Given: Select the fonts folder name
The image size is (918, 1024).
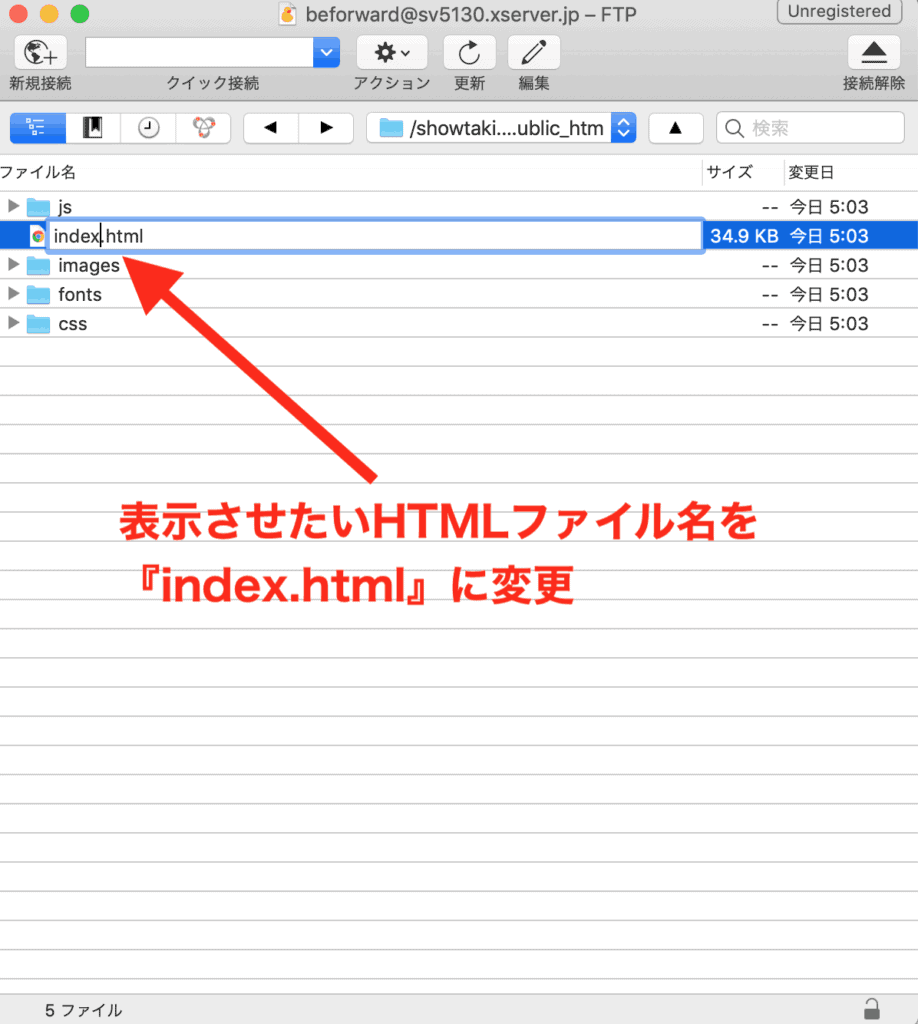Looking at the screenshot, I should point(80,294).
